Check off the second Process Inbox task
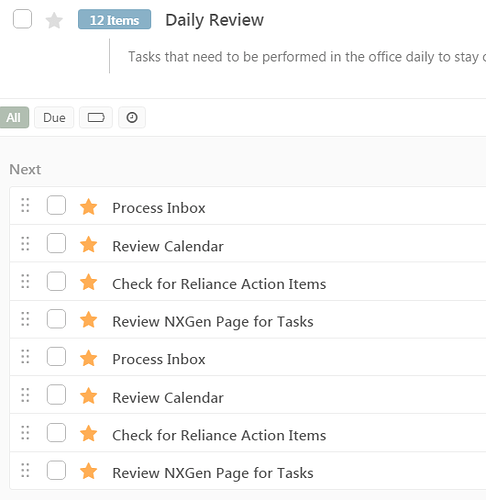This screenshot has height=500, width=486. click(x=56, y=356)
